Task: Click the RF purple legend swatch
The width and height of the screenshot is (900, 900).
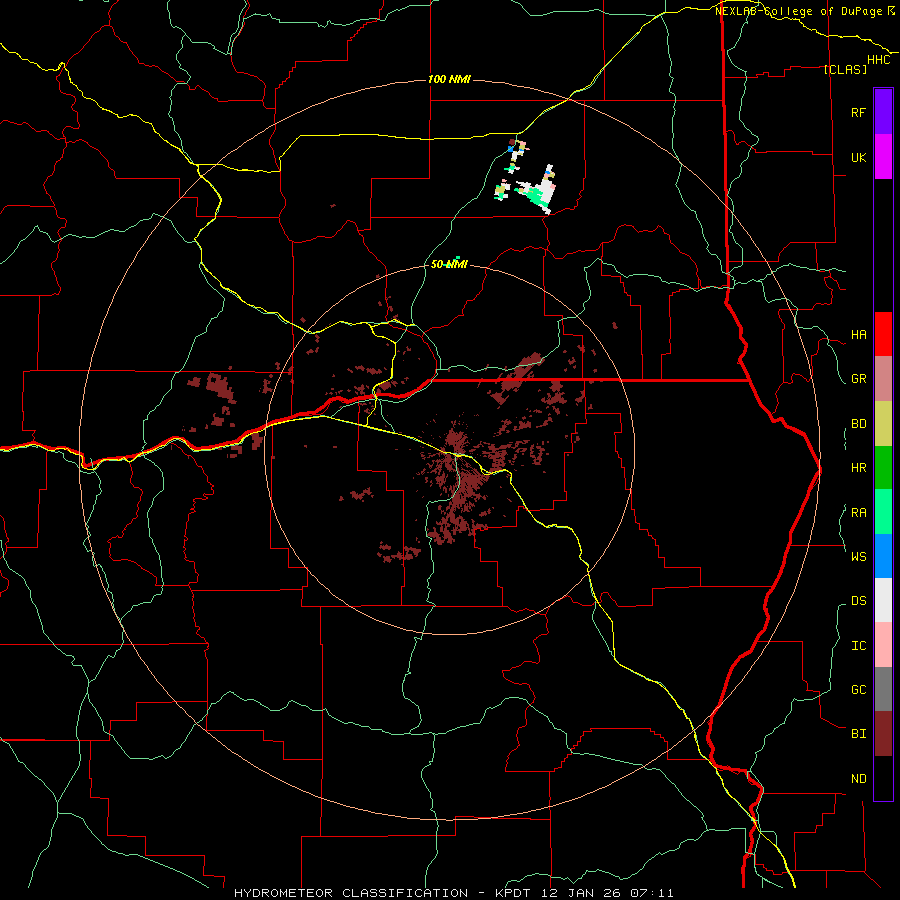Action: point(883,112)
